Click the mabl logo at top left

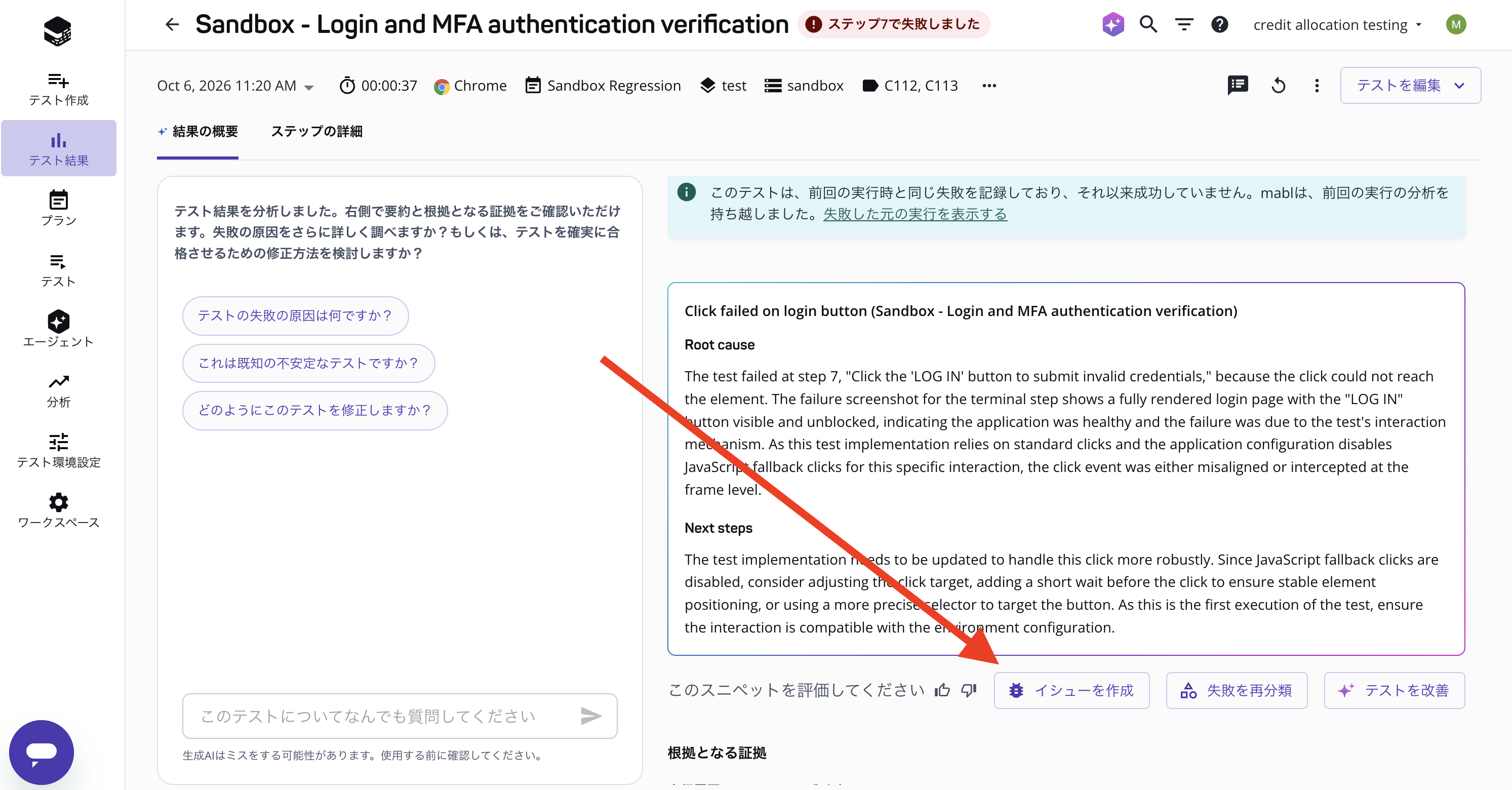[x=58, y=30]
